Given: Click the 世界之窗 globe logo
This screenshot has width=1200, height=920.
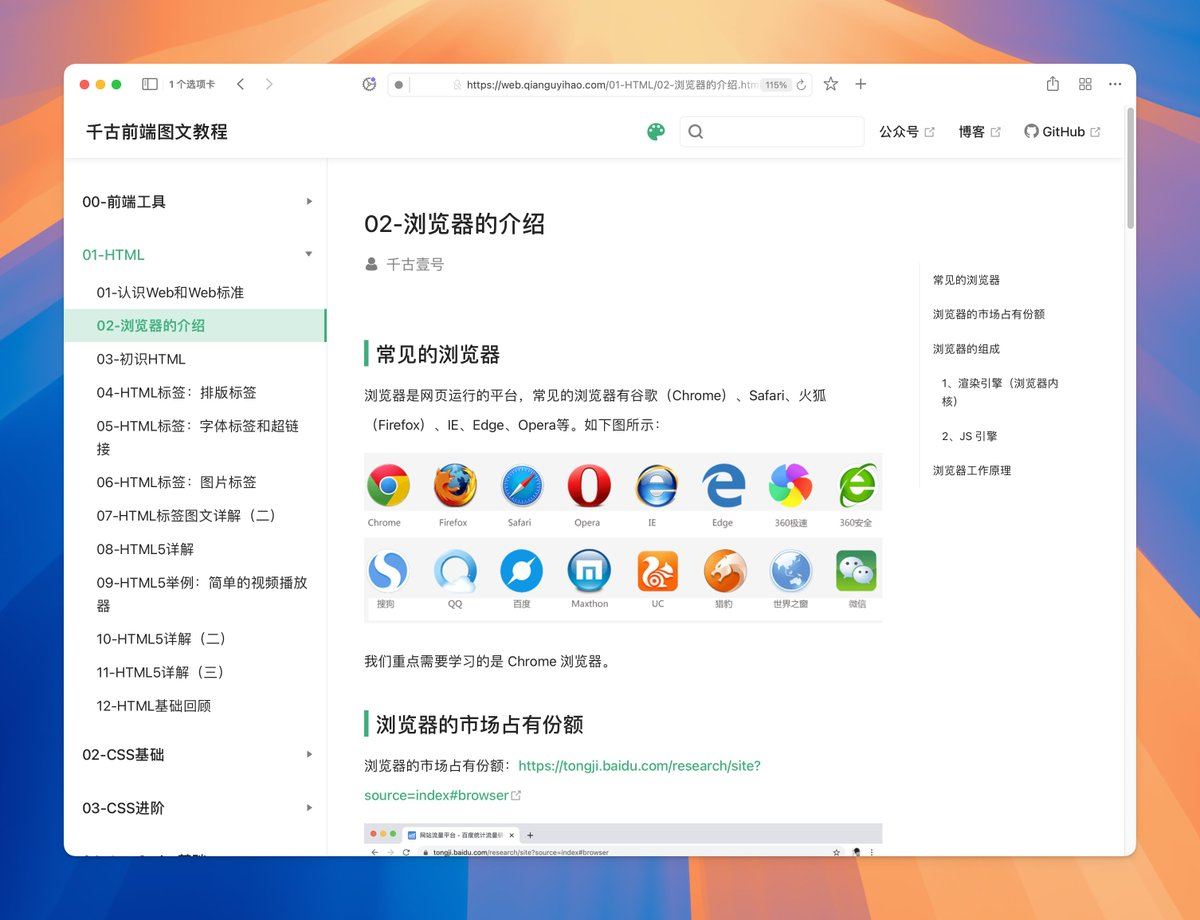Looking at the screenshot, I should 790,572.
